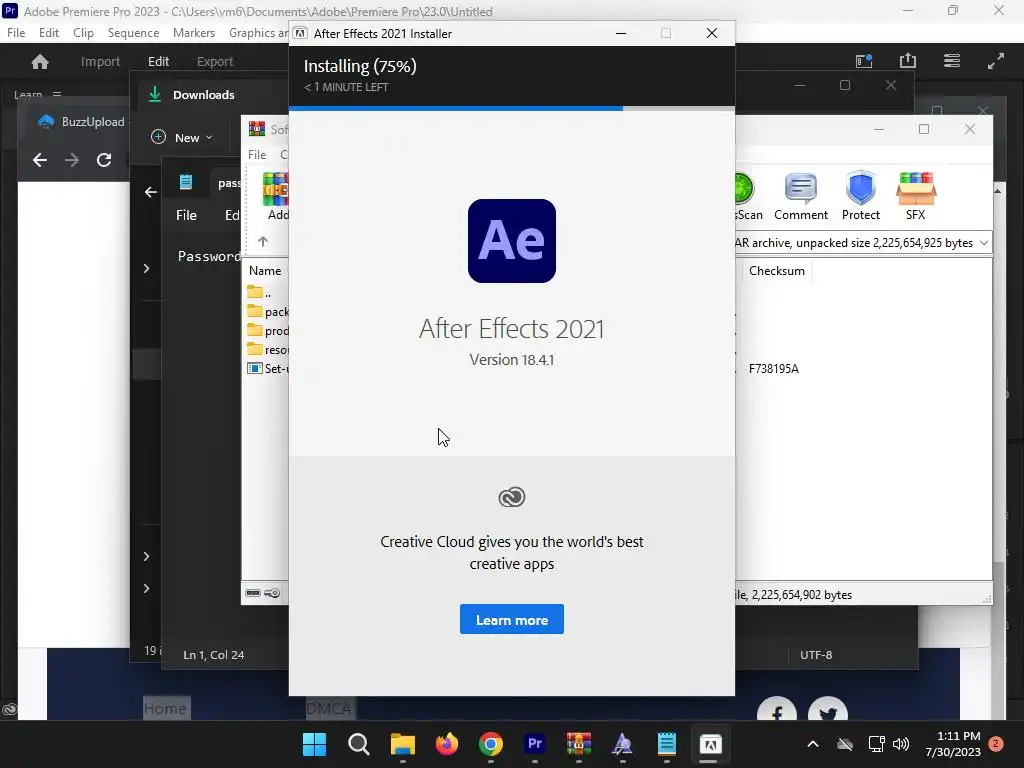This screenshot has height=768, width=1024.
Task: Open Premiere Pro File menu
Action: 16,33
